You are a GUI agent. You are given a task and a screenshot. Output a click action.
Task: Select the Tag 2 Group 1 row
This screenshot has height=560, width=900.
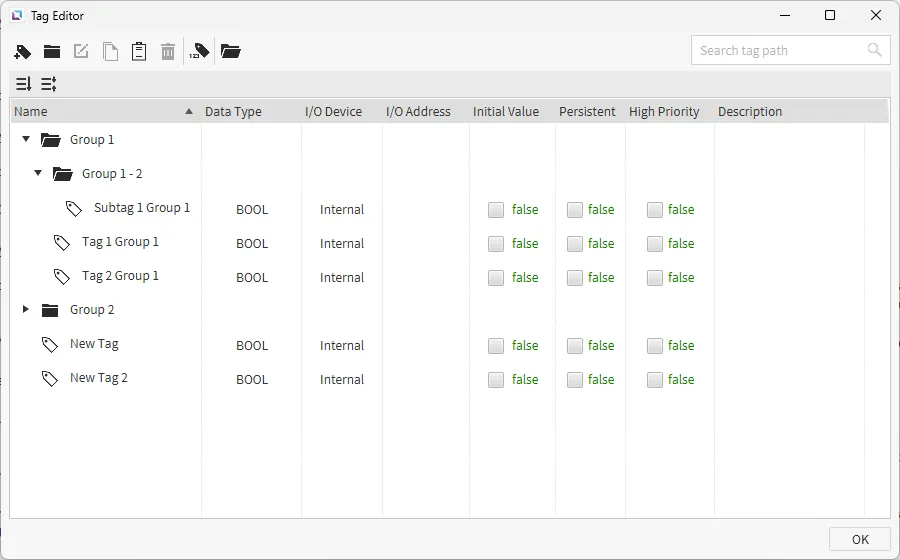tap(120, 277)
